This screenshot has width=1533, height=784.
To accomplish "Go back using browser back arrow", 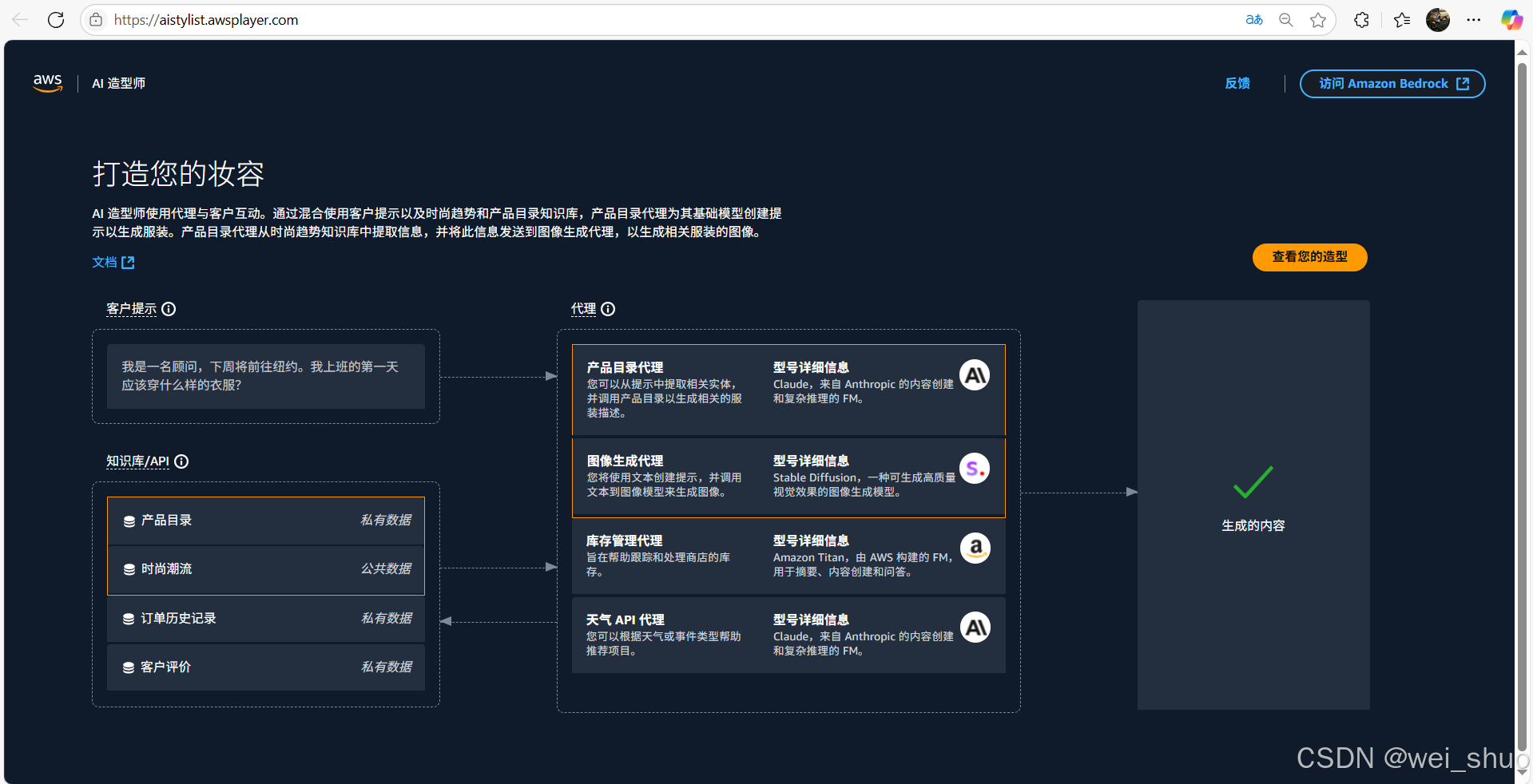I will tap(20, 20).
